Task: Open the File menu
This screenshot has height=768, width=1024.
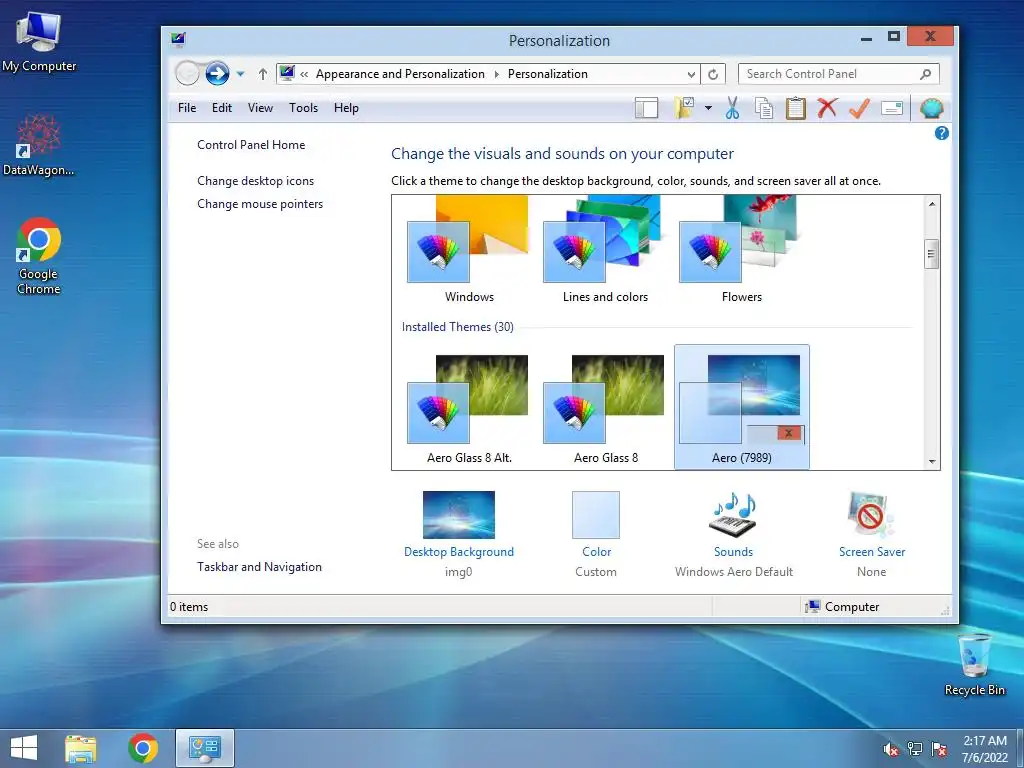Action: pyautogui.click(x=187, y=108)
